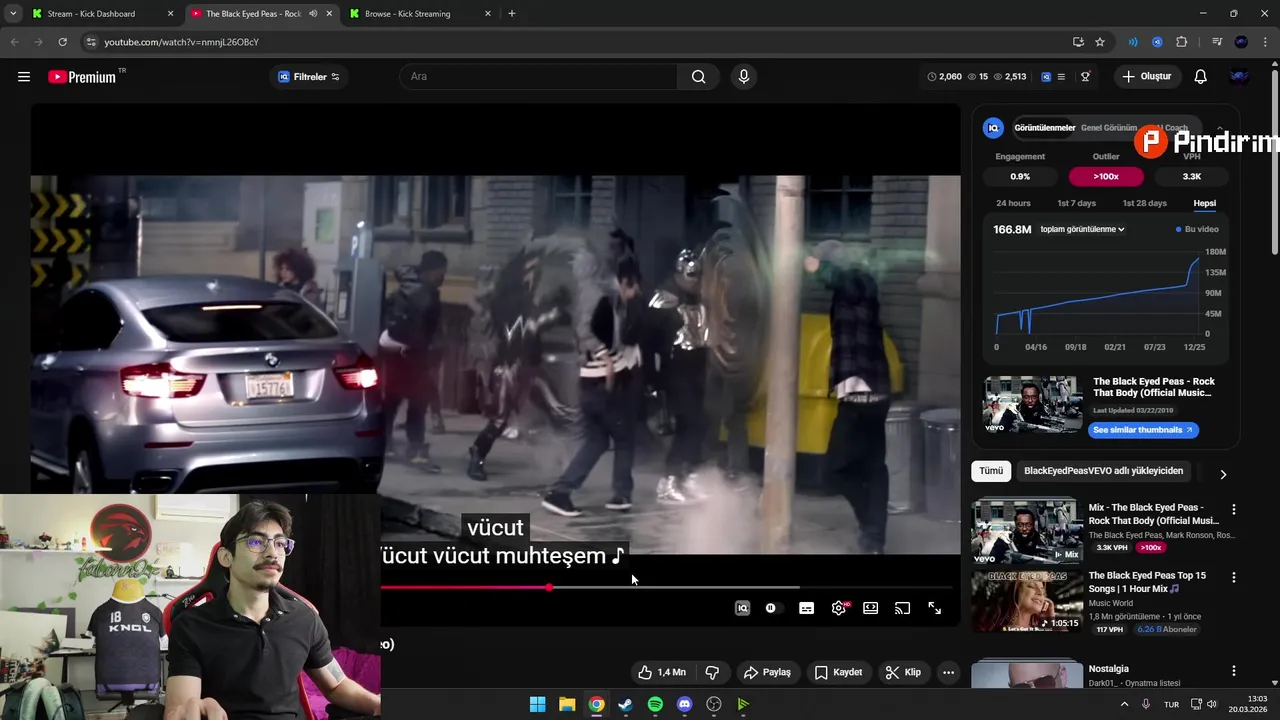The width and height of the screenshot is (1280, 720).
Task: Open toplam görüntülenme dropdown
Action: tap(1082, 229)
